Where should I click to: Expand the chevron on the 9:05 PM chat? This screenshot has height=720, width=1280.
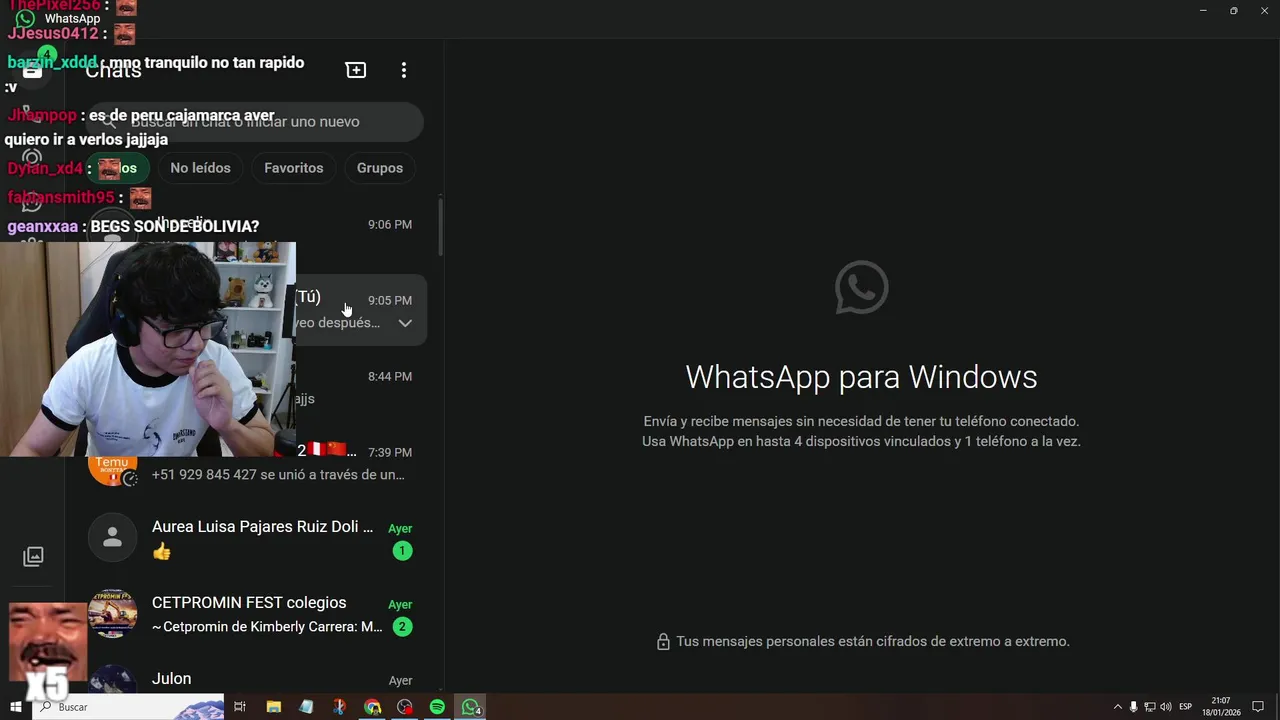[x=405, y=323]
